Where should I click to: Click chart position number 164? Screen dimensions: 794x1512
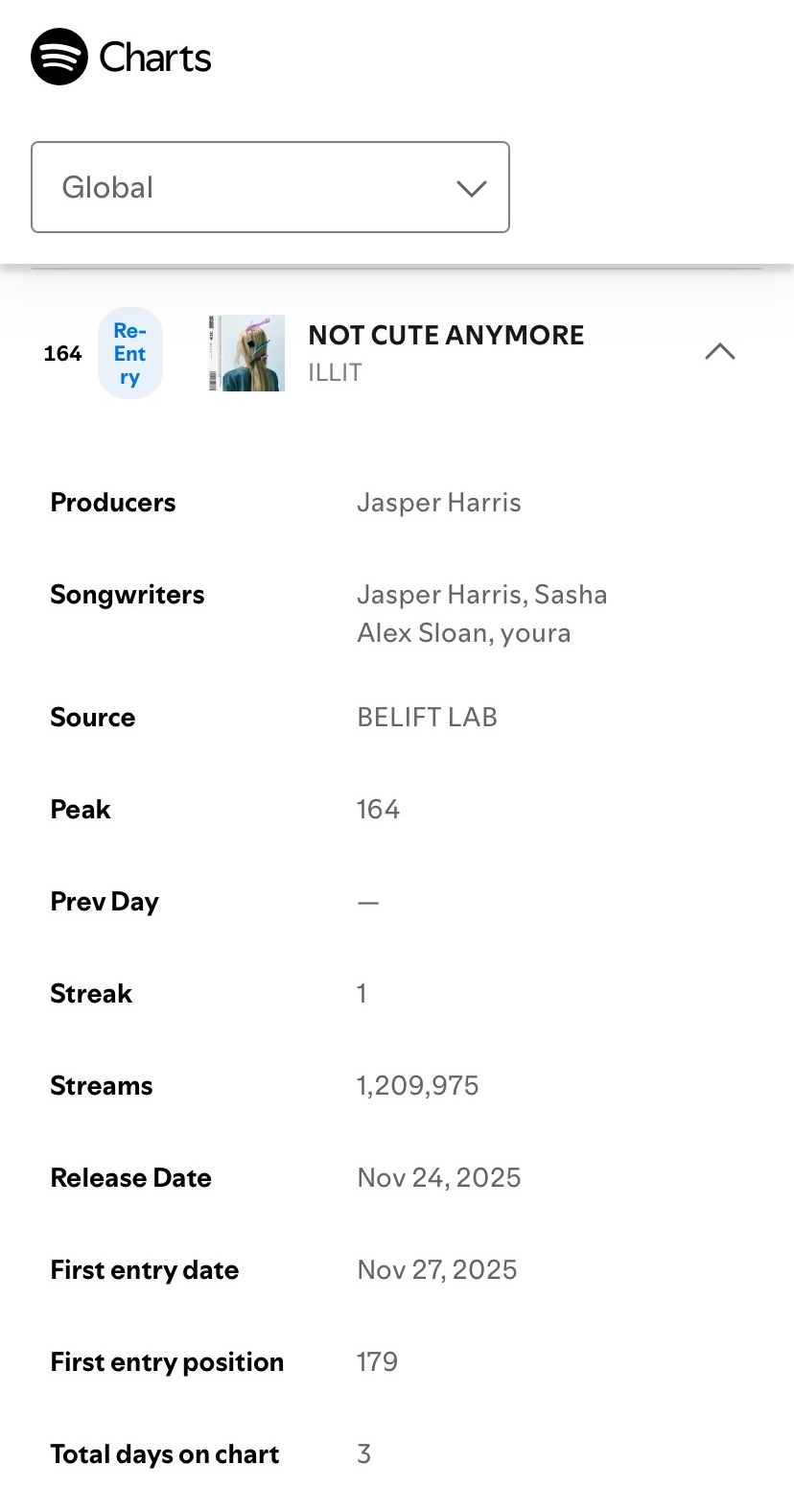tap(63, 353)
